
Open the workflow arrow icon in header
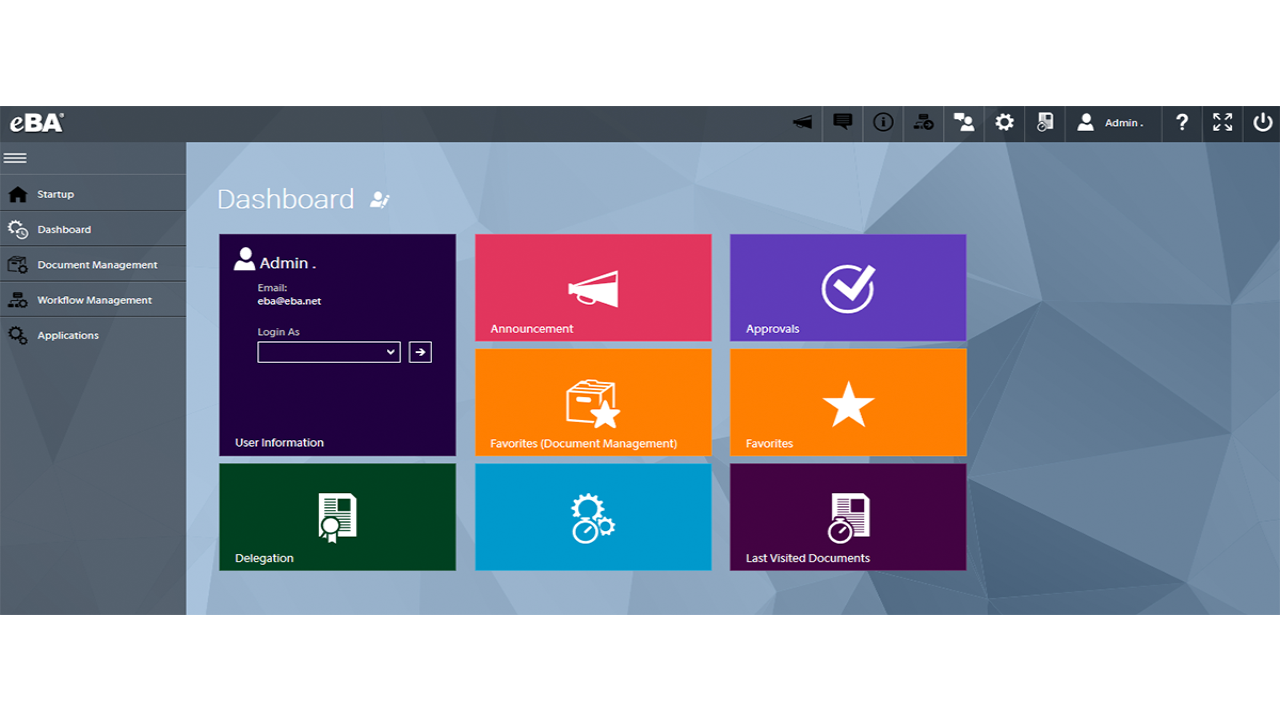[923, 122]
